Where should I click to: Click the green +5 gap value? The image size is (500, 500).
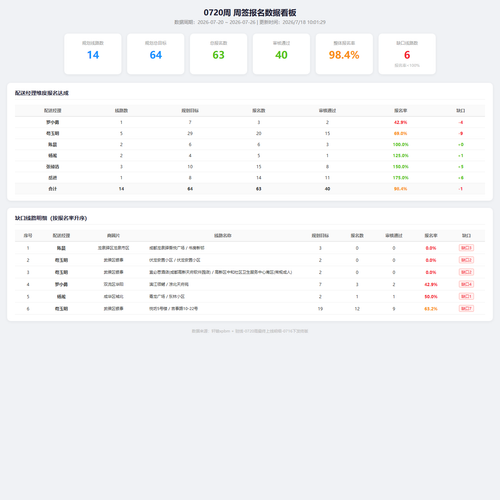(x=461, y=167)
